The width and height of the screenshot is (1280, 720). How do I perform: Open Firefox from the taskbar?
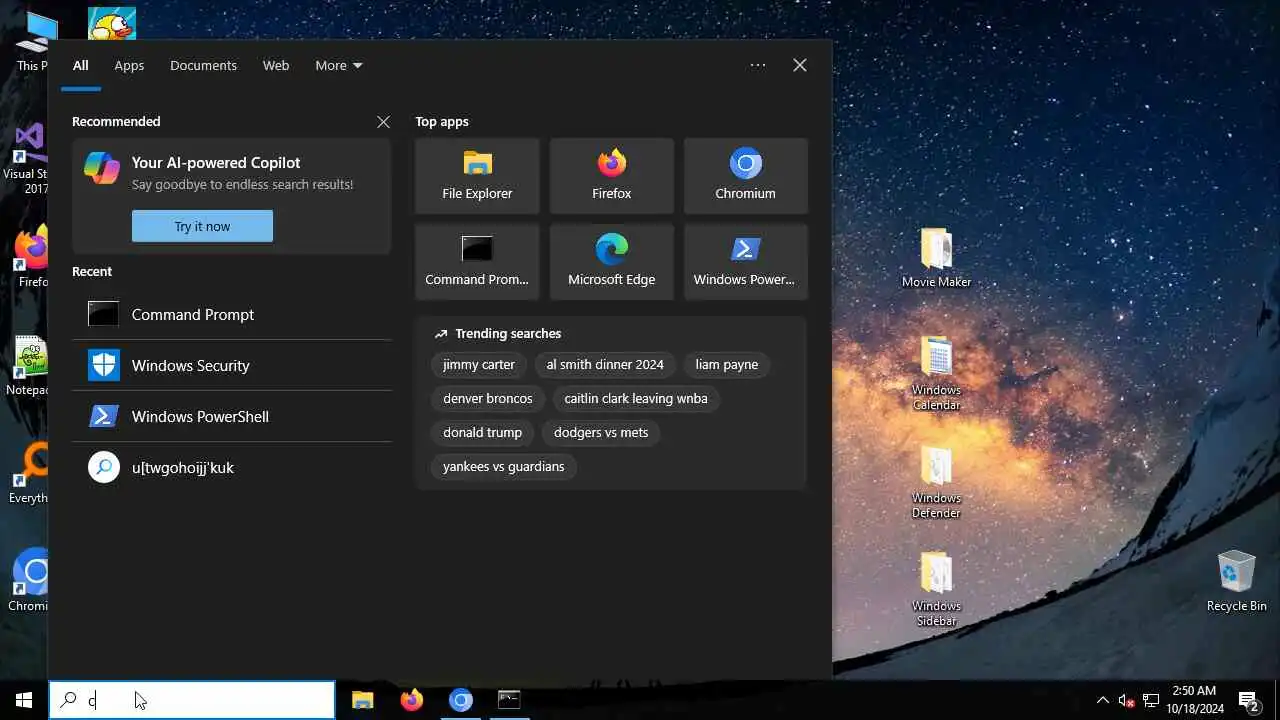coord(411,700)
